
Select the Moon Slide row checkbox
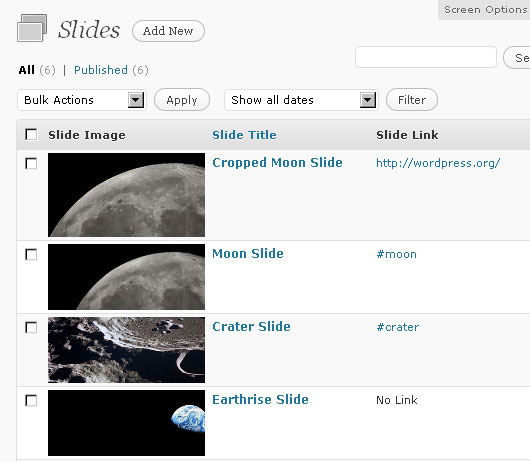pos(31,254)
